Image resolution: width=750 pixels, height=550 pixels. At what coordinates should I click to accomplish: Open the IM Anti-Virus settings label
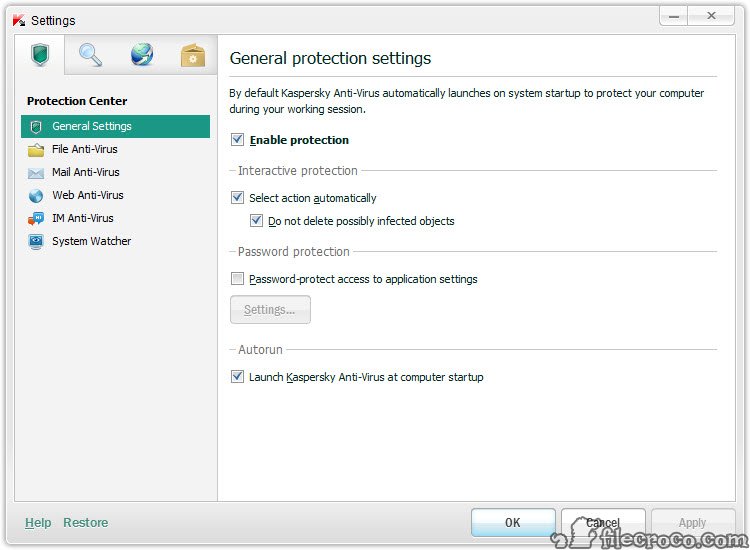click(83, 218)
